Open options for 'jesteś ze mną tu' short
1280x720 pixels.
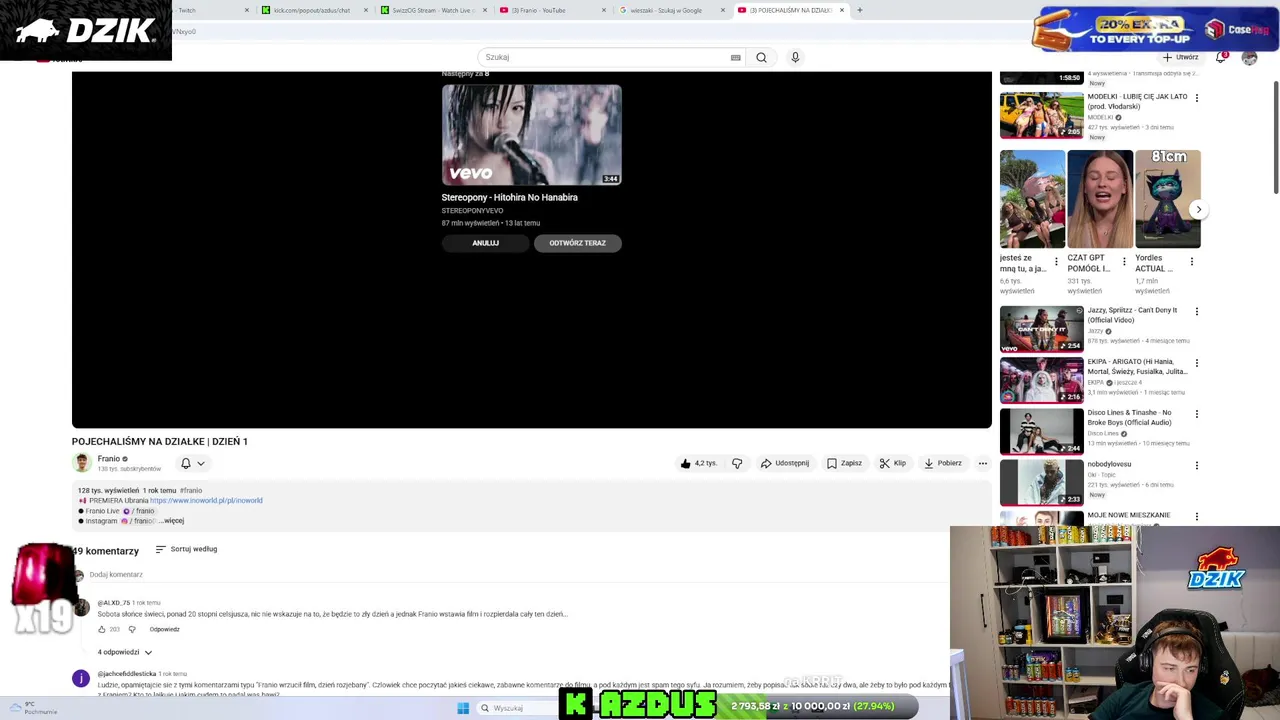tap(1056, 262)
